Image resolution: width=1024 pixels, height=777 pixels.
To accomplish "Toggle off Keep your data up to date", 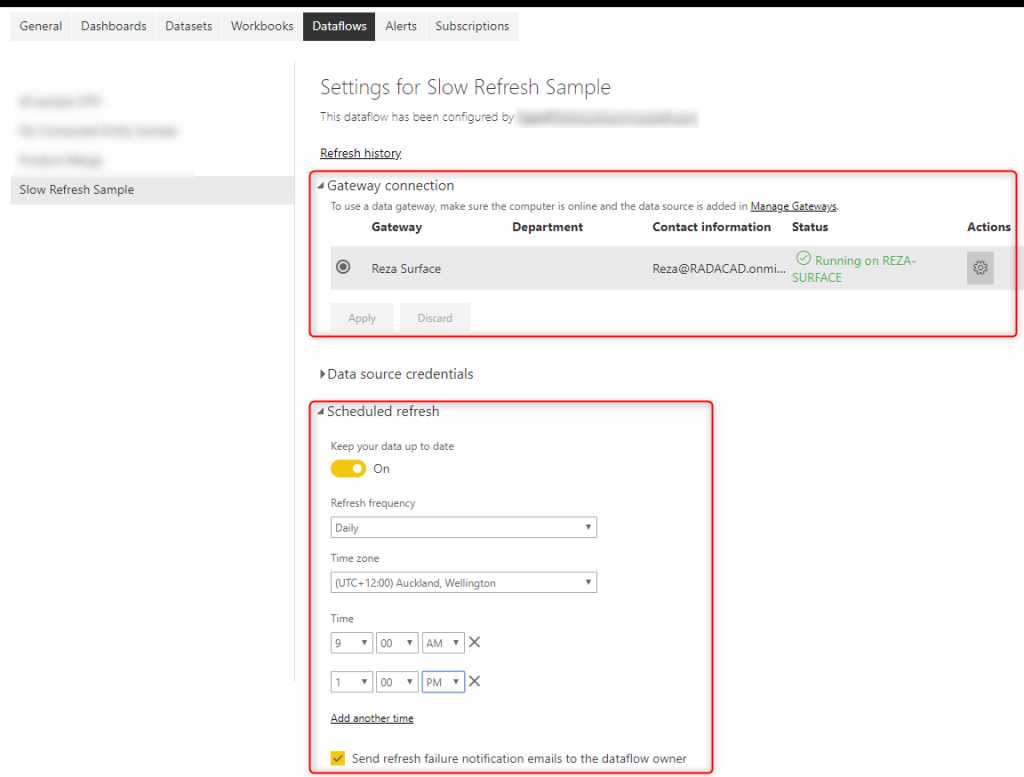I will tap(348, 469).
